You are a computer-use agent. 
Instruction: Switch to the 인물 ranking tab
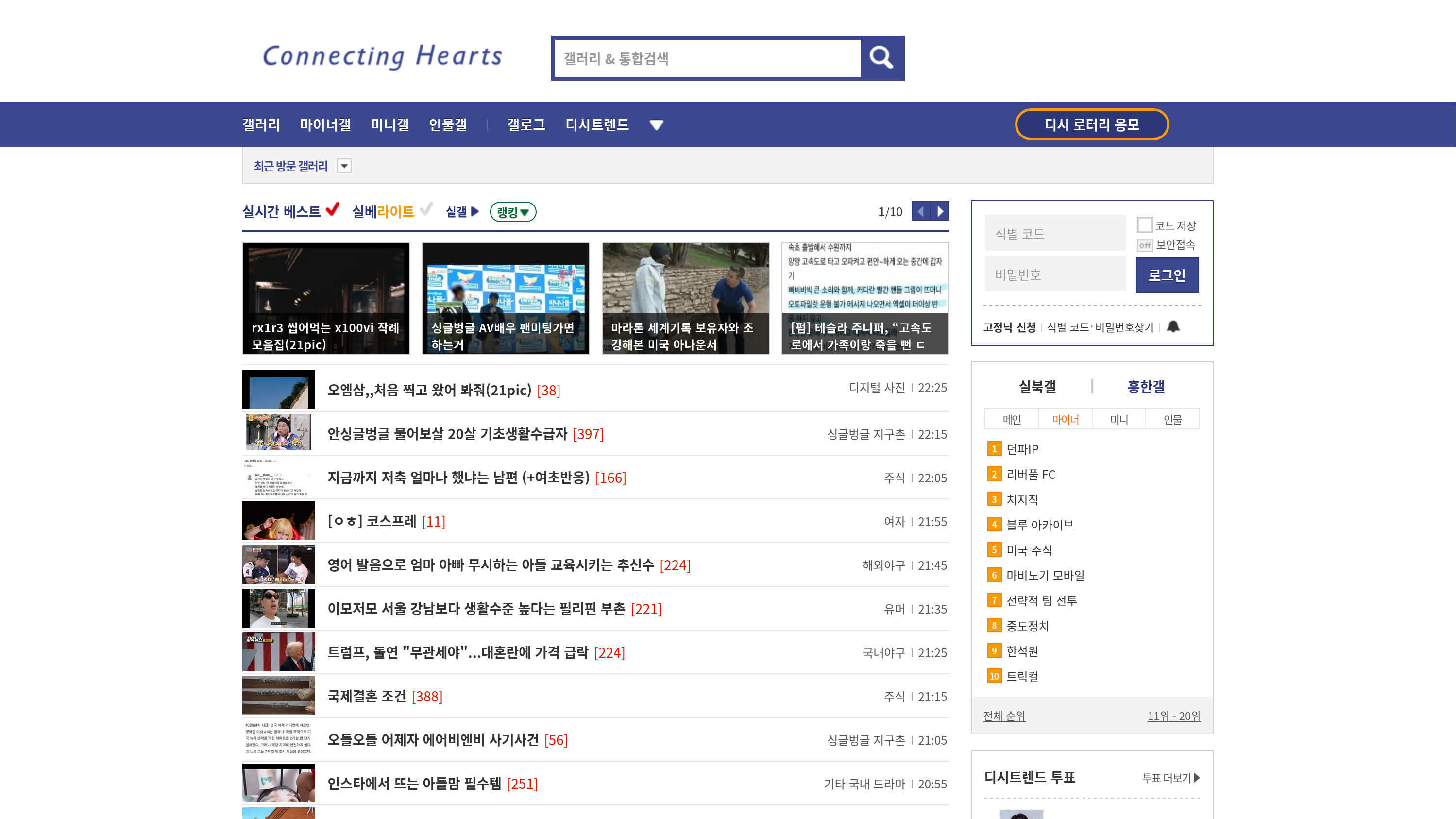tap(1173, 419)
